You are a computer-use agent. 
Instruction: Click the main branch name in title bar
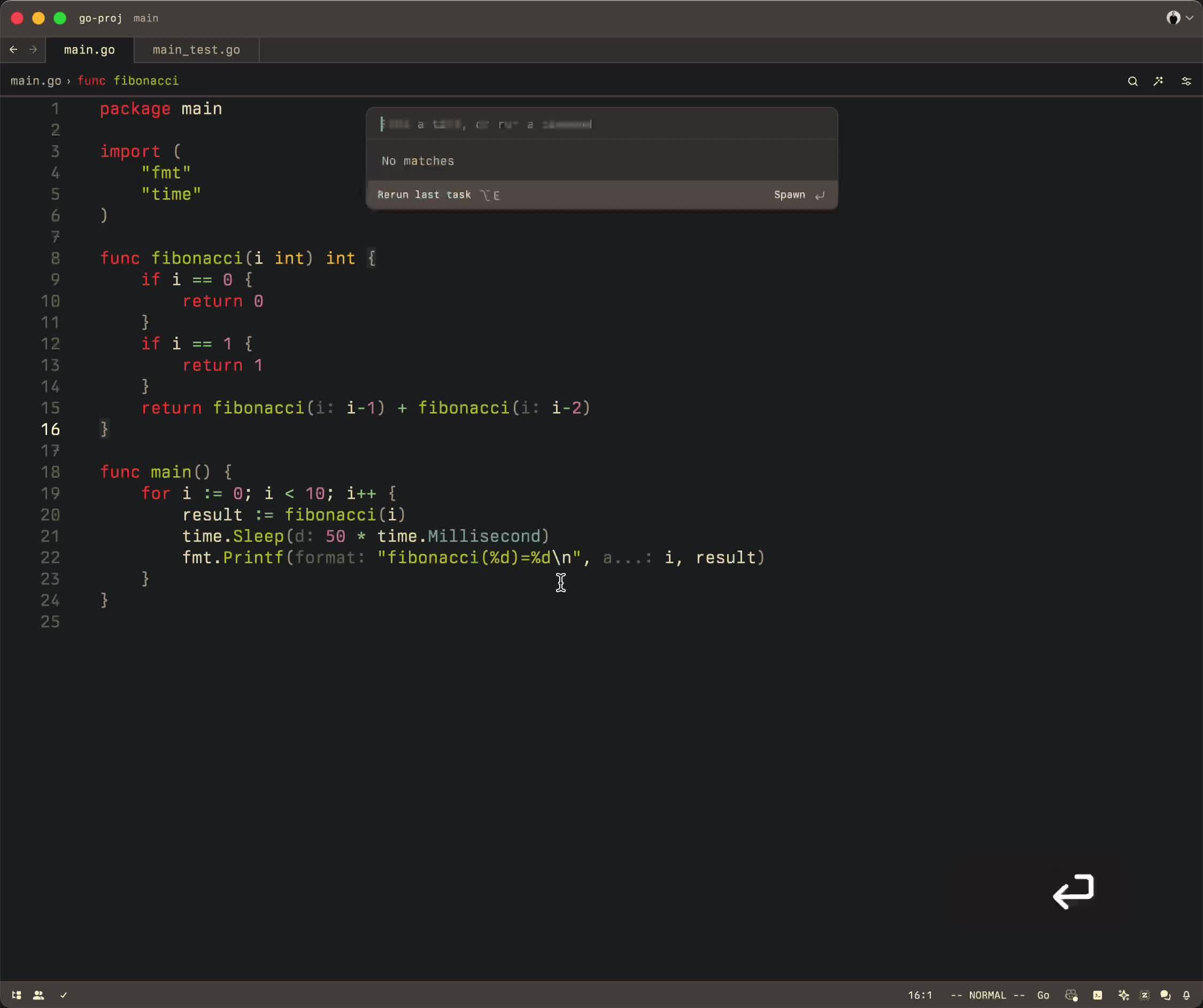(146, 18)
